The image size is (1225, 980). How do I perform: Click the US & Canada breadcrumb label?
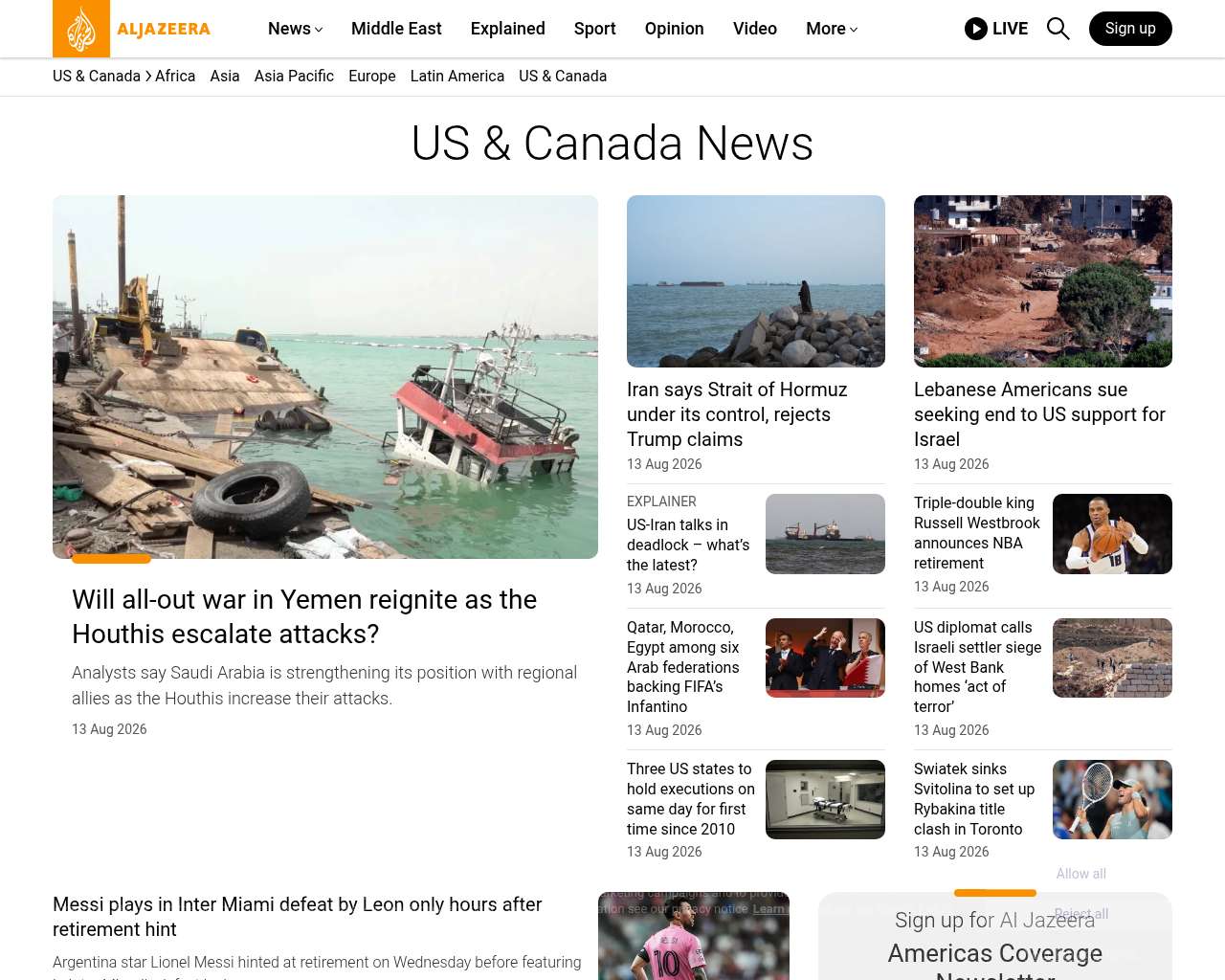[x=97, y=77]
